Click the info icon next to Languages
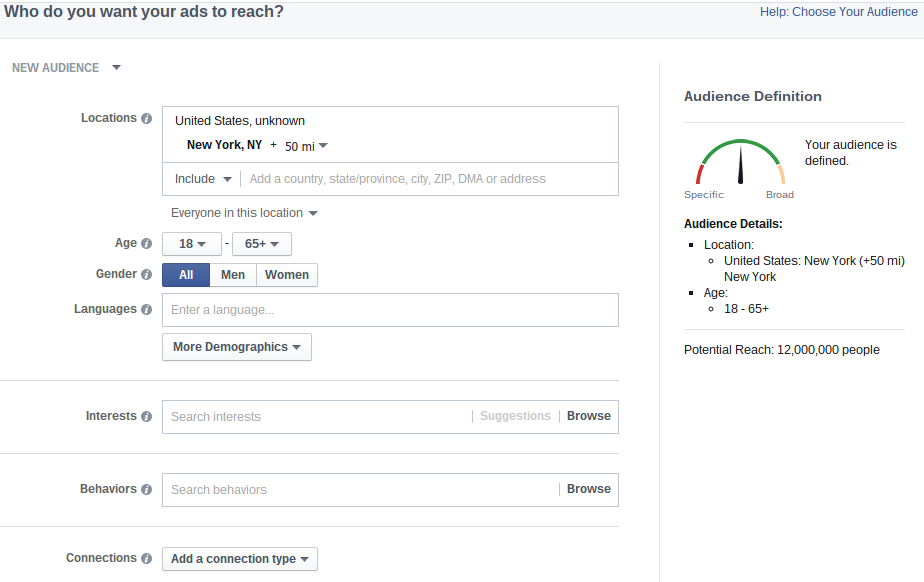Screen dimensions: 924x582 tap(147, 310)
